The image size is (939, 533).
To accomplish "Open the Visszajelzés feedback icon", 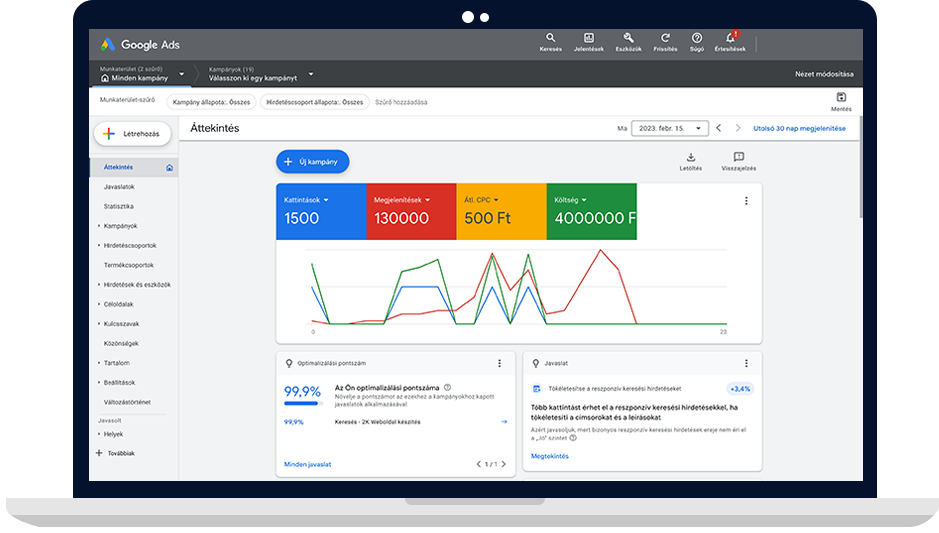I will click(x=738, y=158).
